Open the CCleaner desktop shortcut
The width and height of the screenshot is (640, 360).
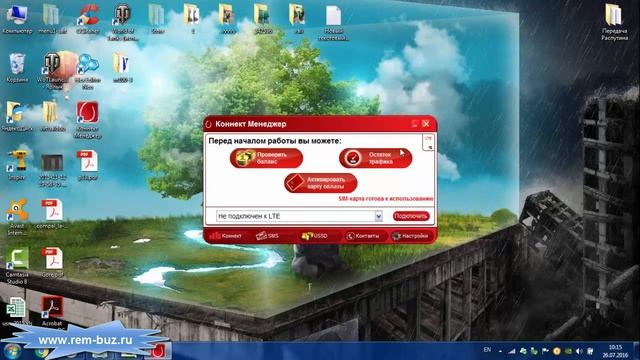pos(88,19)
